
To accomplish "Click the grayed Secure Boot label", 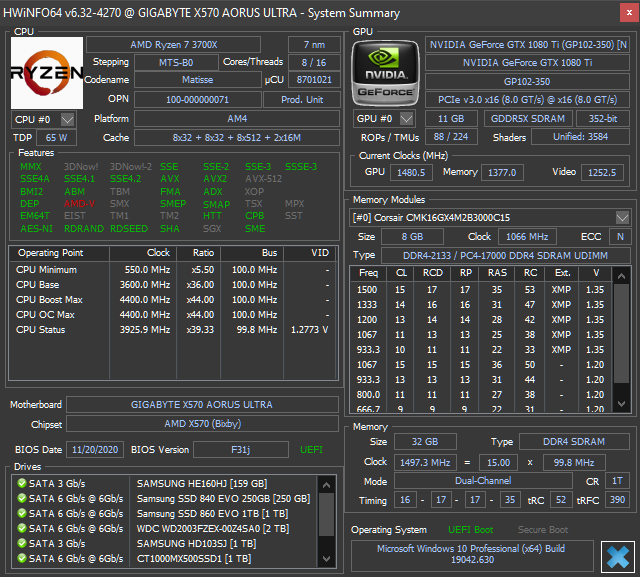I will click(542, 530).
